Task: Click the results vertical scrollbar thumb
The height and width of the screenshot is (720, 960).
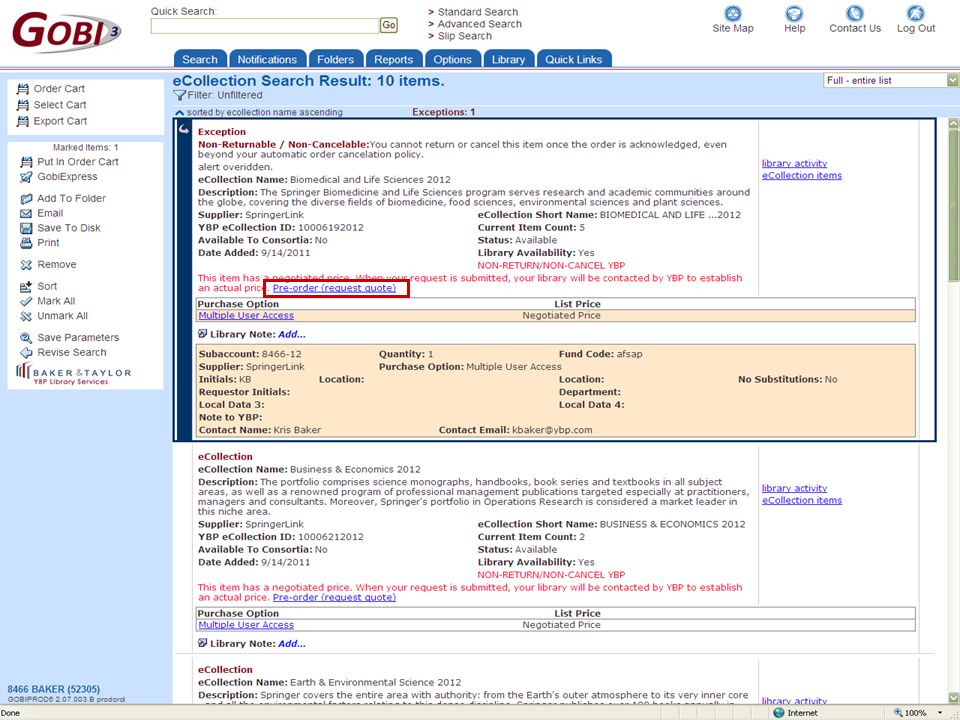Action: [x=953, y=205]
